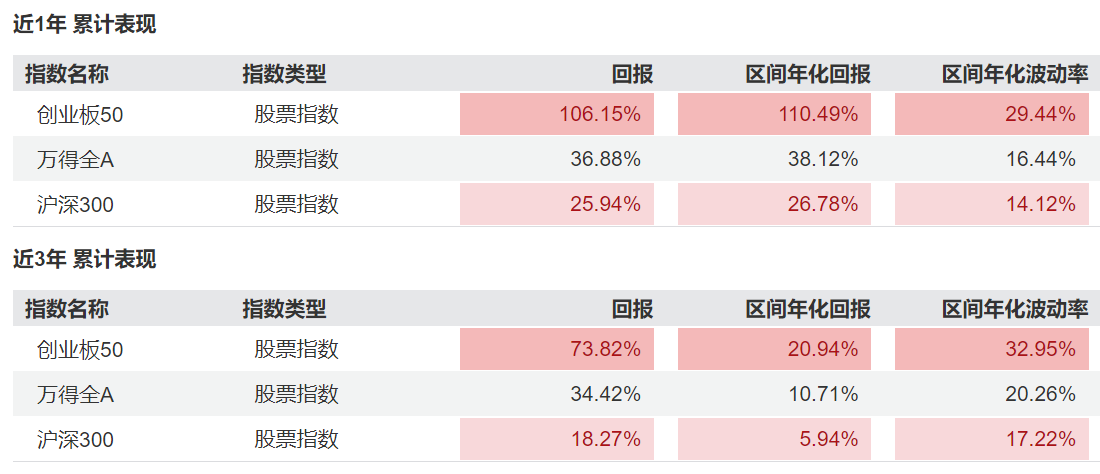The image size is (1100, 474).
Task: Click the 36.88% return value
Action: click(x=605, y=159)
